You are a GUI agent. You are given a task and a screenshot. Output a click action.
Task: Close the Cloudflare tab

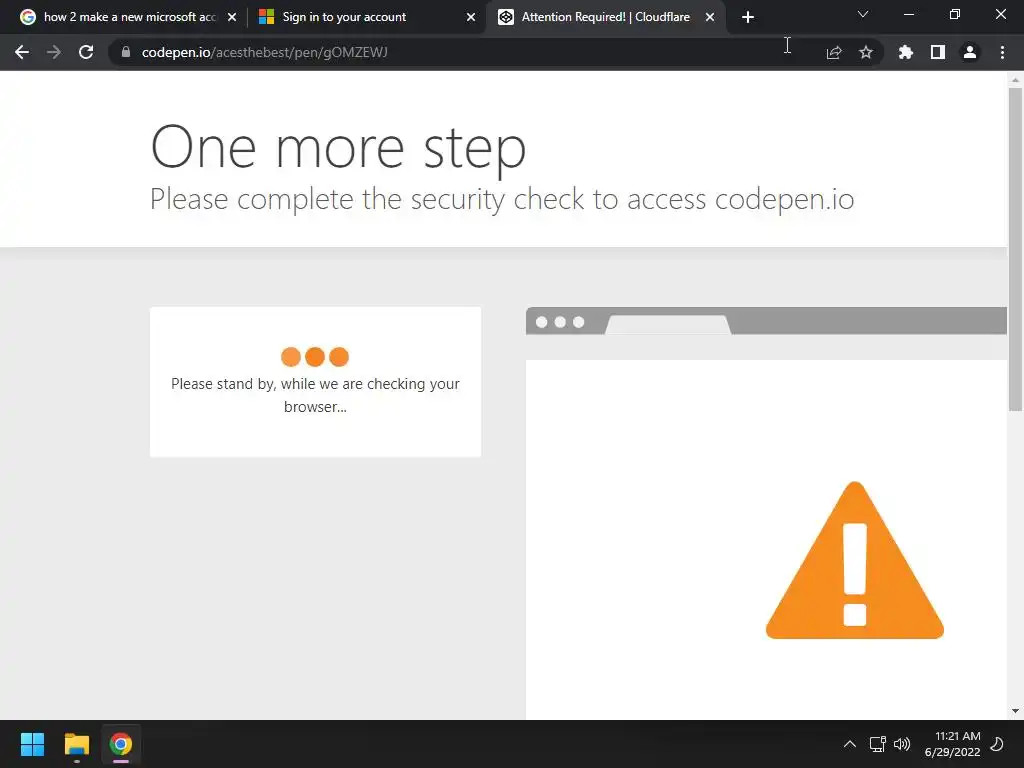coord(710,17)
